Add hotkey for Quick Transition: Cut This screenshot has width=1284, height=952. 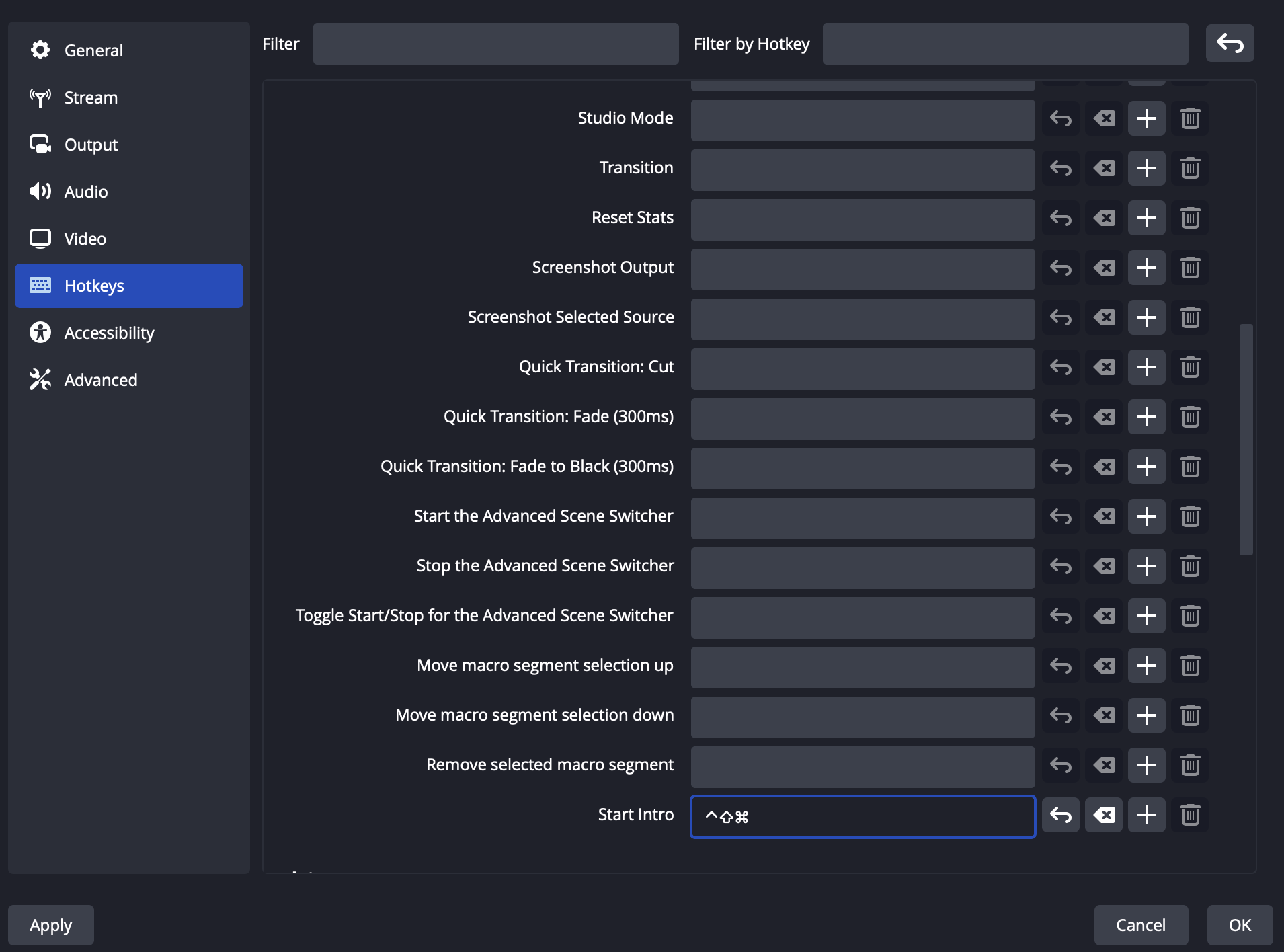point(1146,368)
